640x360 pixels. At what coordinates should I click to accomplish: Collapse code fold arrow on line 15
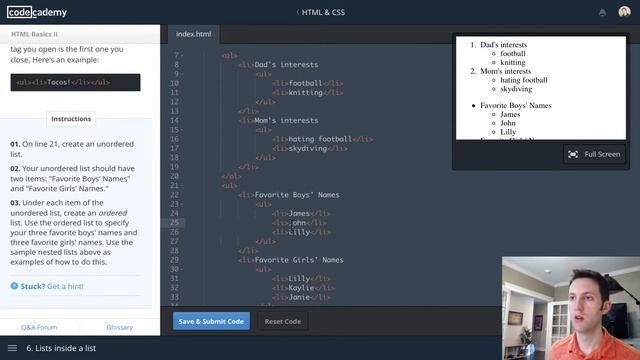tap(182, 130)
